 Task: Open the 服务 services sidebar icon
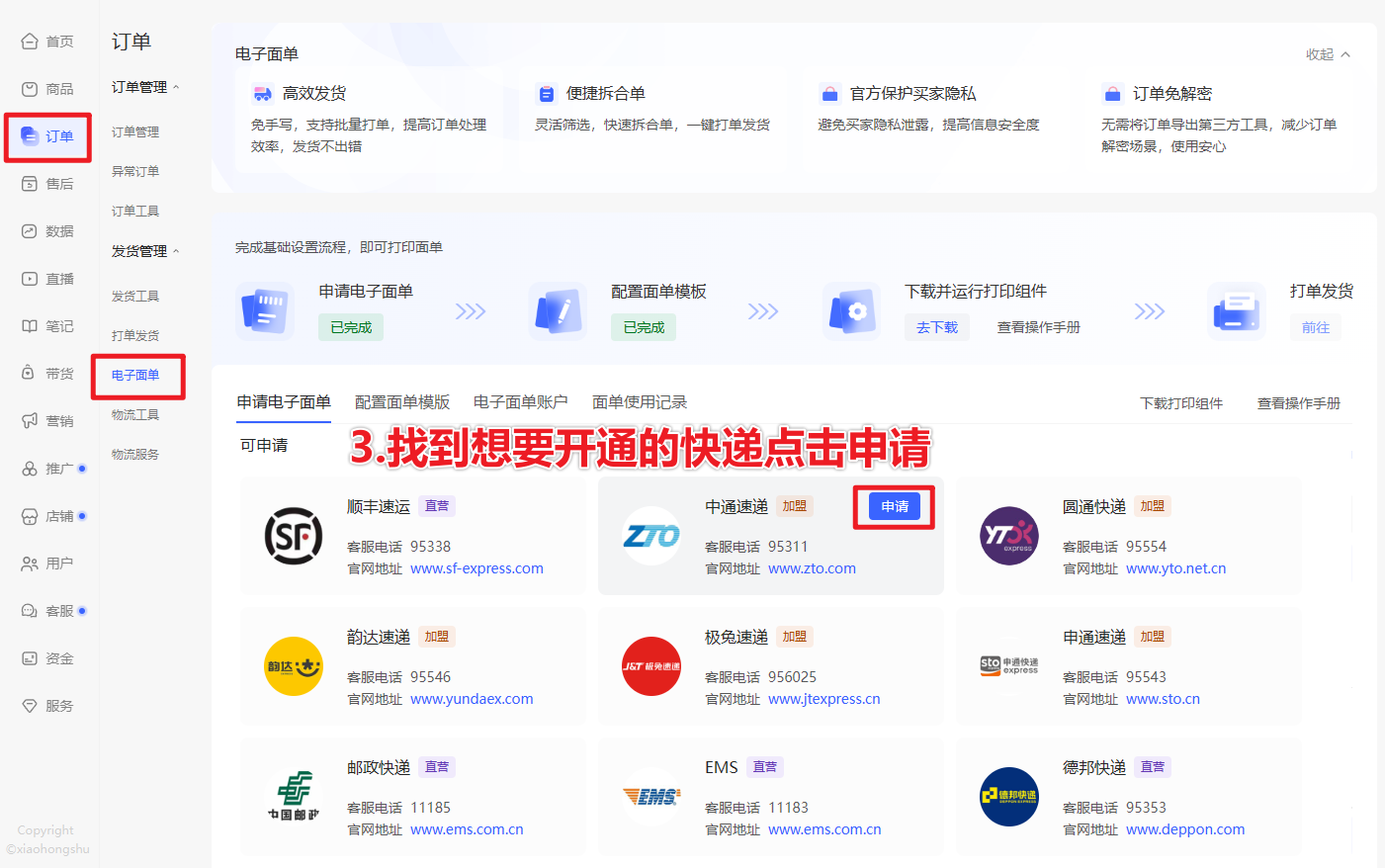coord(30,706)
